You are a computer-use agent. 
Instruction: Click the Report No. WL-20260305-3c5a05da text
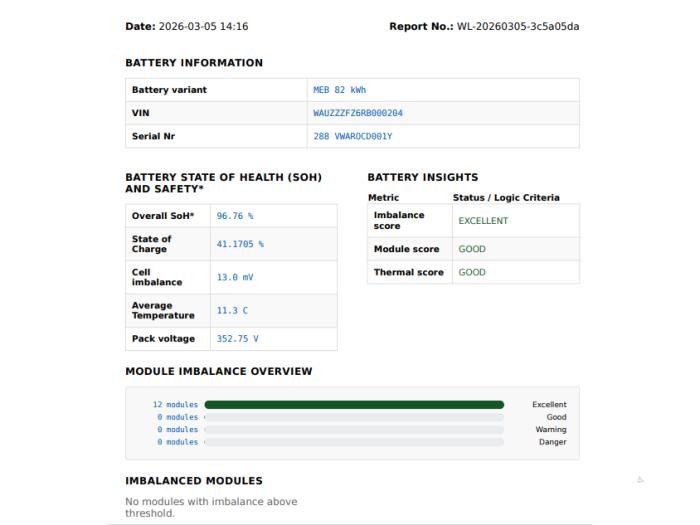point(484,26)
